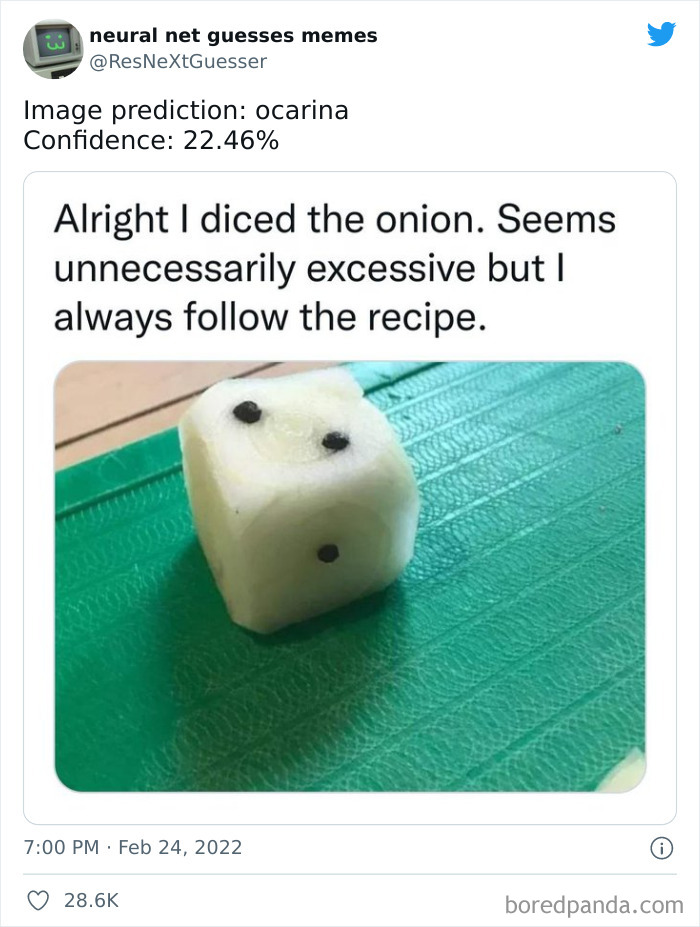Open the 7:00 PM timestamp link
The height and width of the screenshot is (927, 700).
[61, 847]
